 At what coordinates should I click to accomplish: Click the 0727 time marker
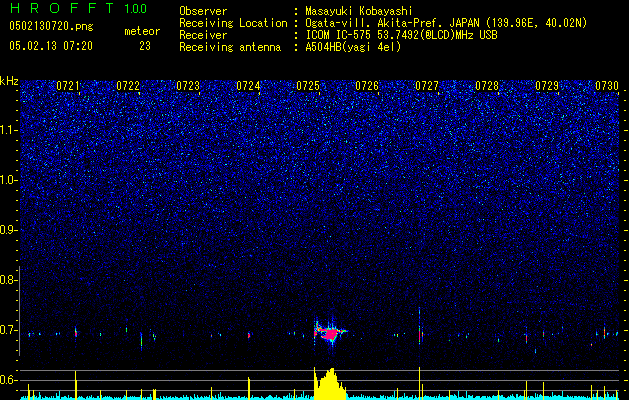(427, 86)
